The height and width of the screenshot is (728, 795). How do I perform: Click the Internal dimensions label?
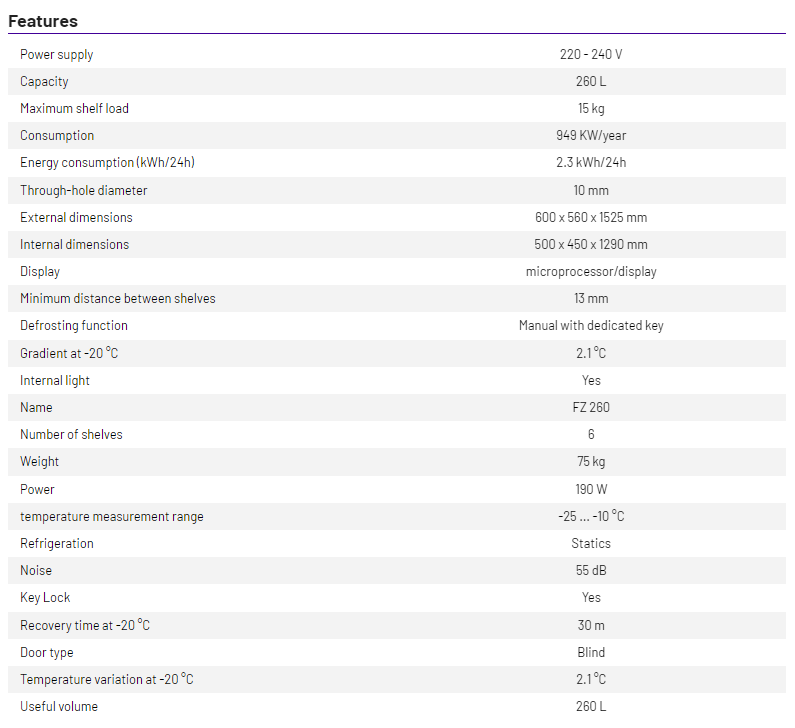[x=74, y=244]
